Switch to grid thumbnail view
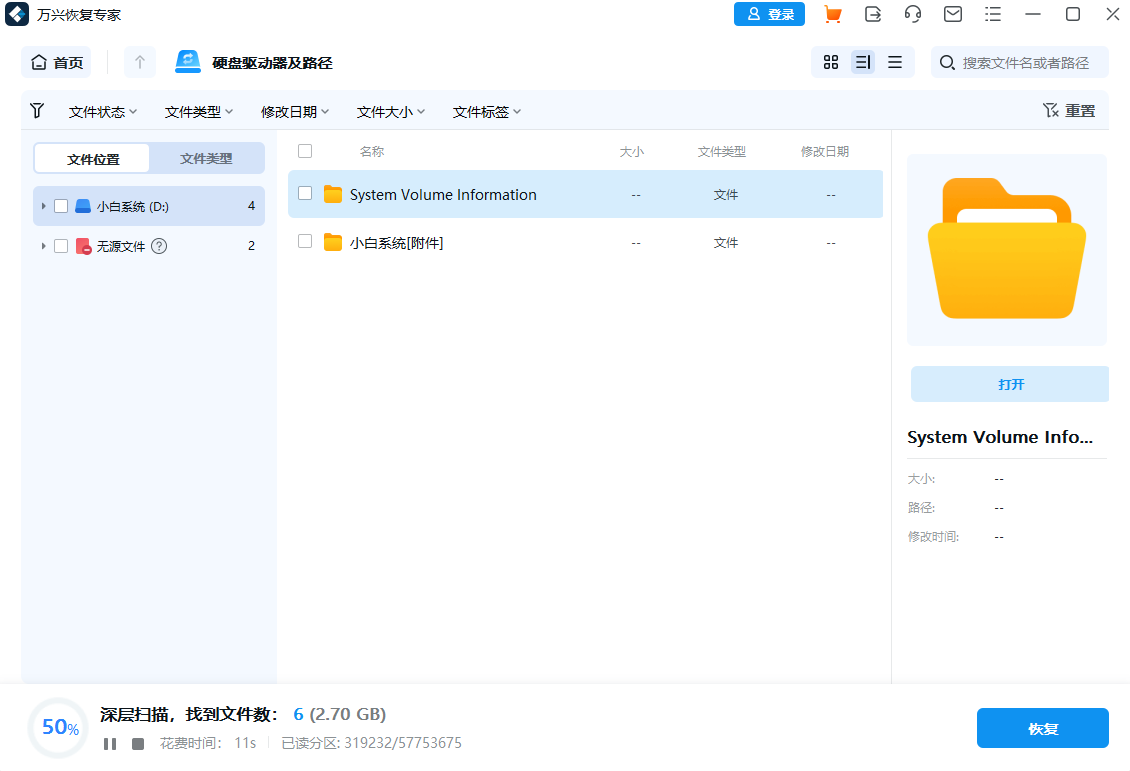 830,61
